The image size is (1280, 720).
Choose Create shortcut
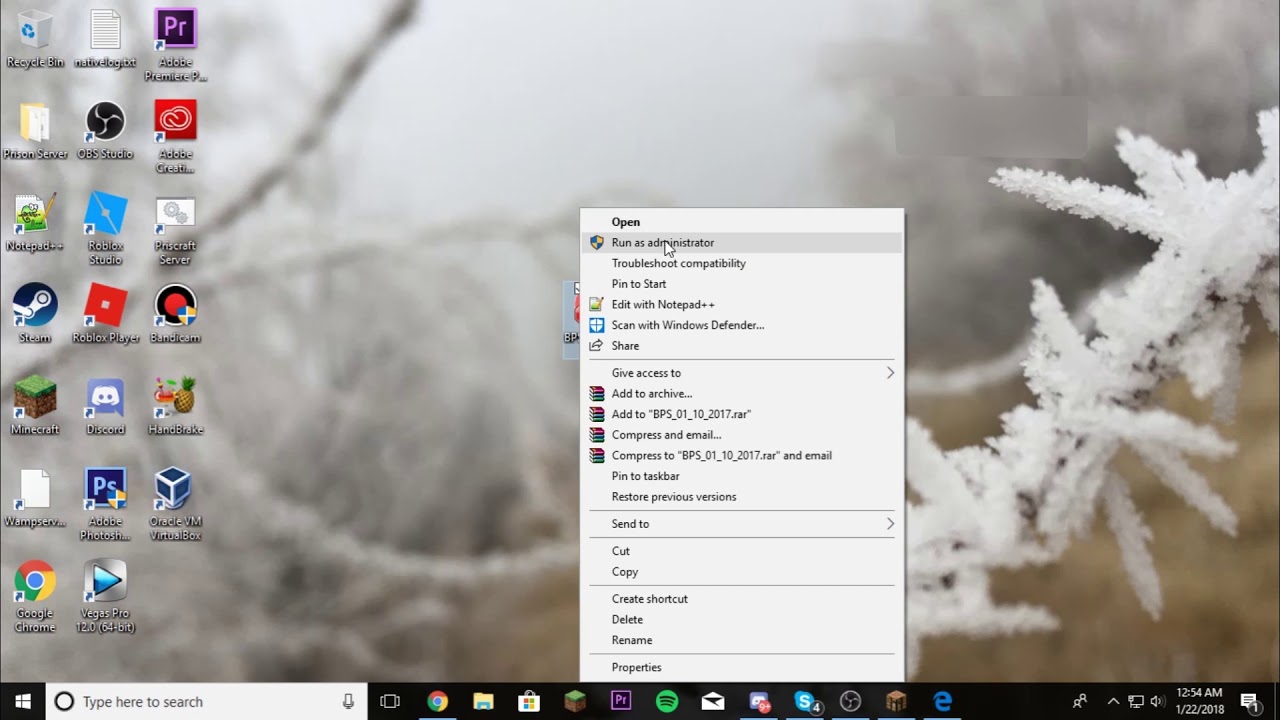coord(741,599)
